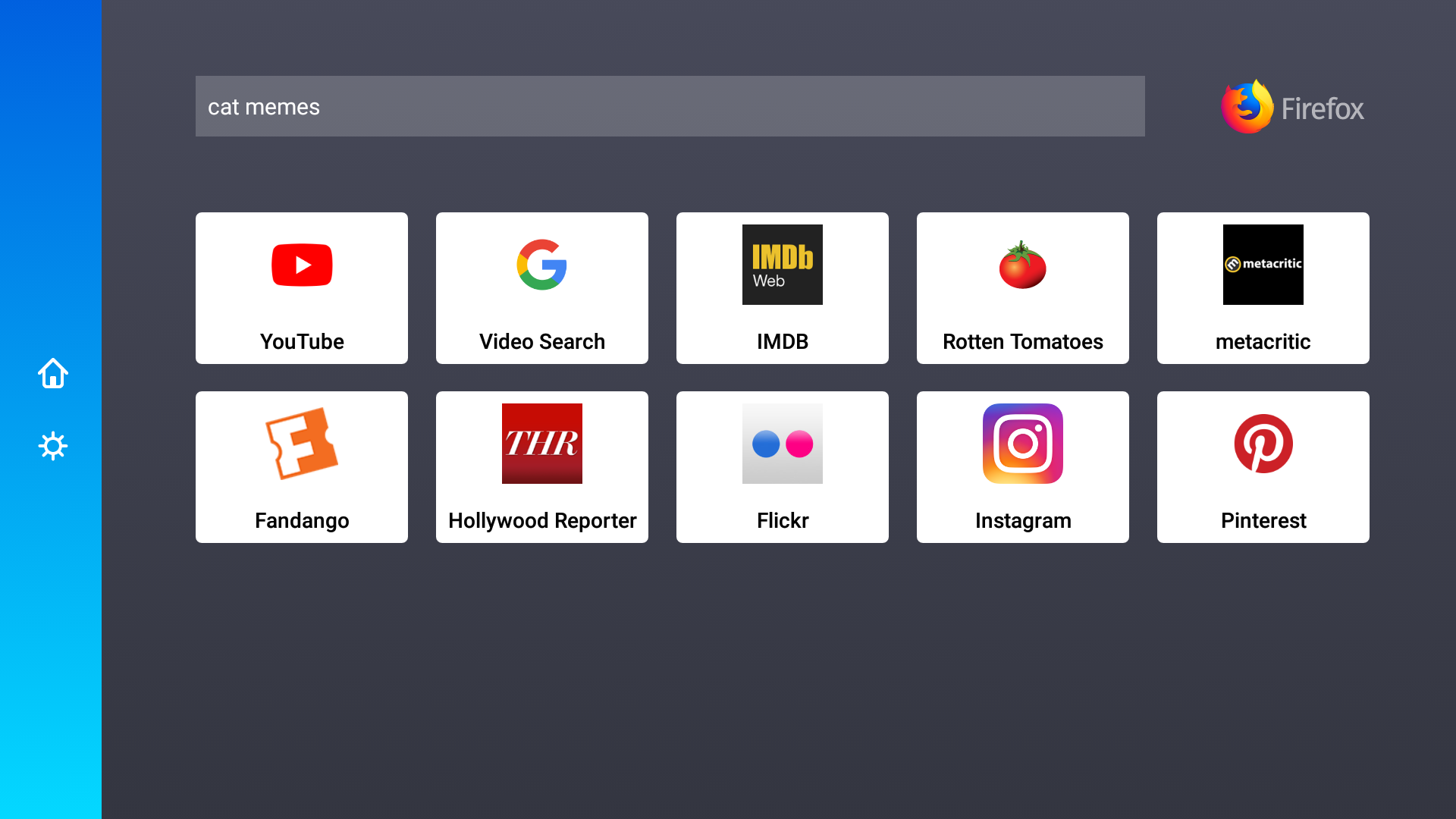Open the Instagram tile
The width and height of the screenshot is (1456, 819).
pos(1022,466)
